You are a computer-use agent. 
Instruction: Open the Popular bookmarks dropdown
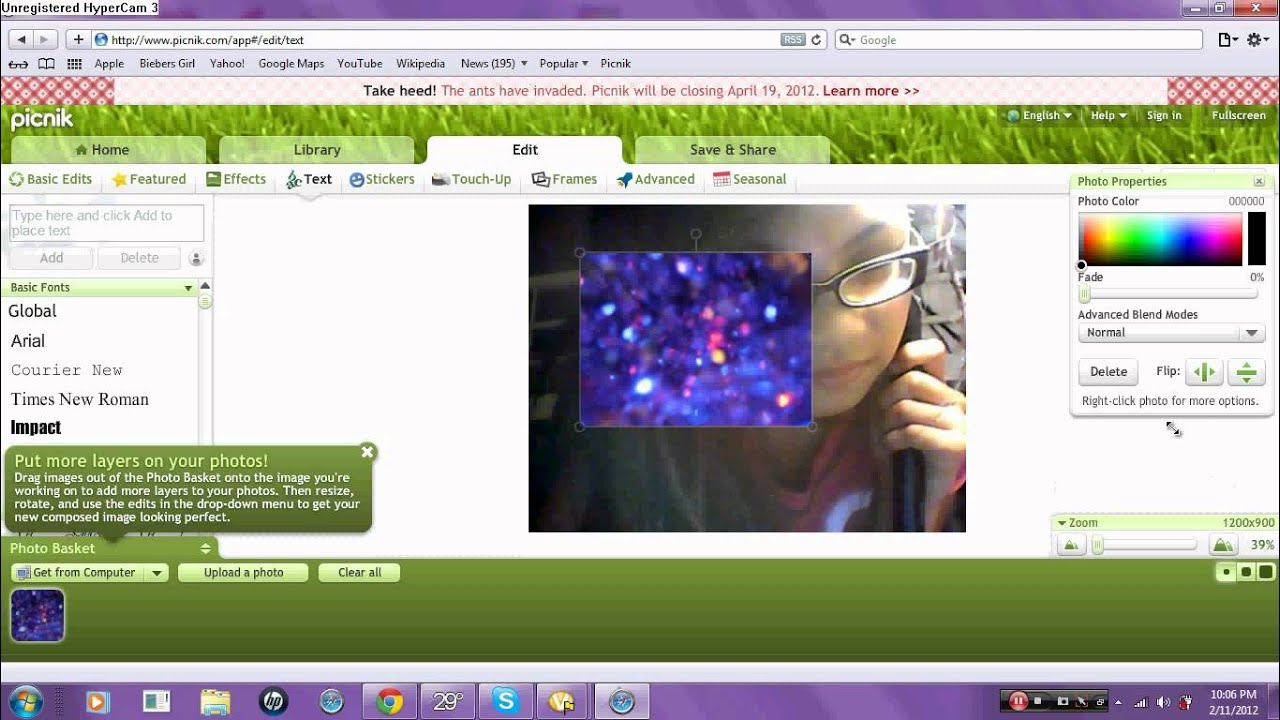pyautogui.click(x=564, y=64)
